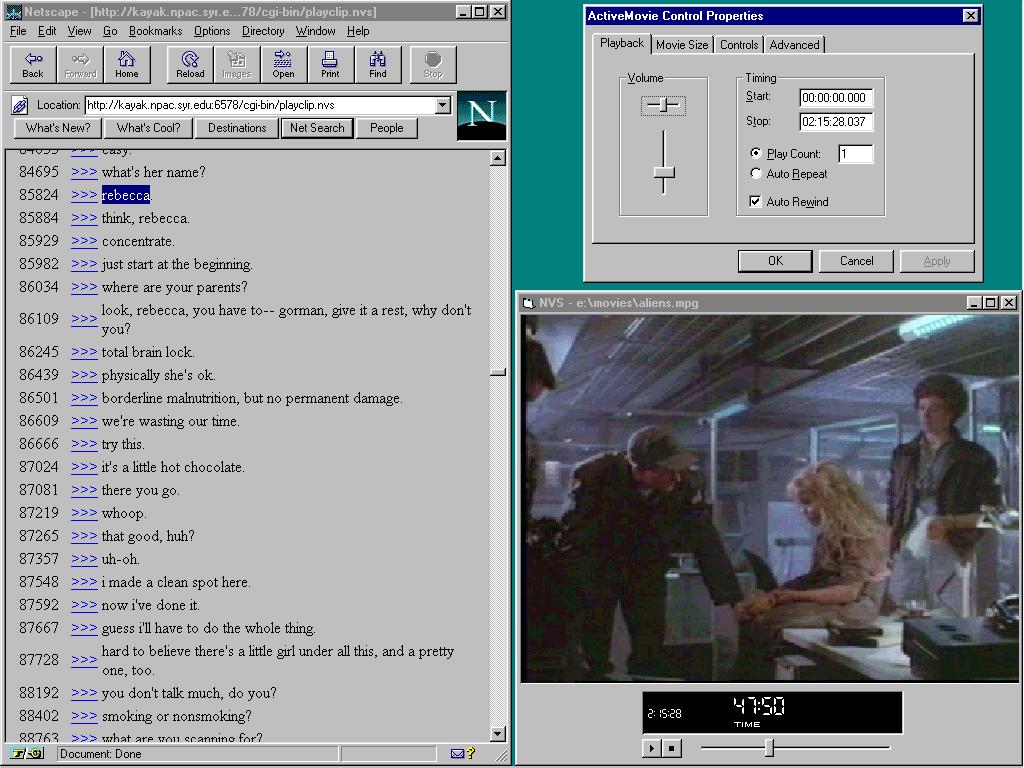The image size is (1024, 768).
Task: Click the Forward toolbar button
Action: coord(80,65)
